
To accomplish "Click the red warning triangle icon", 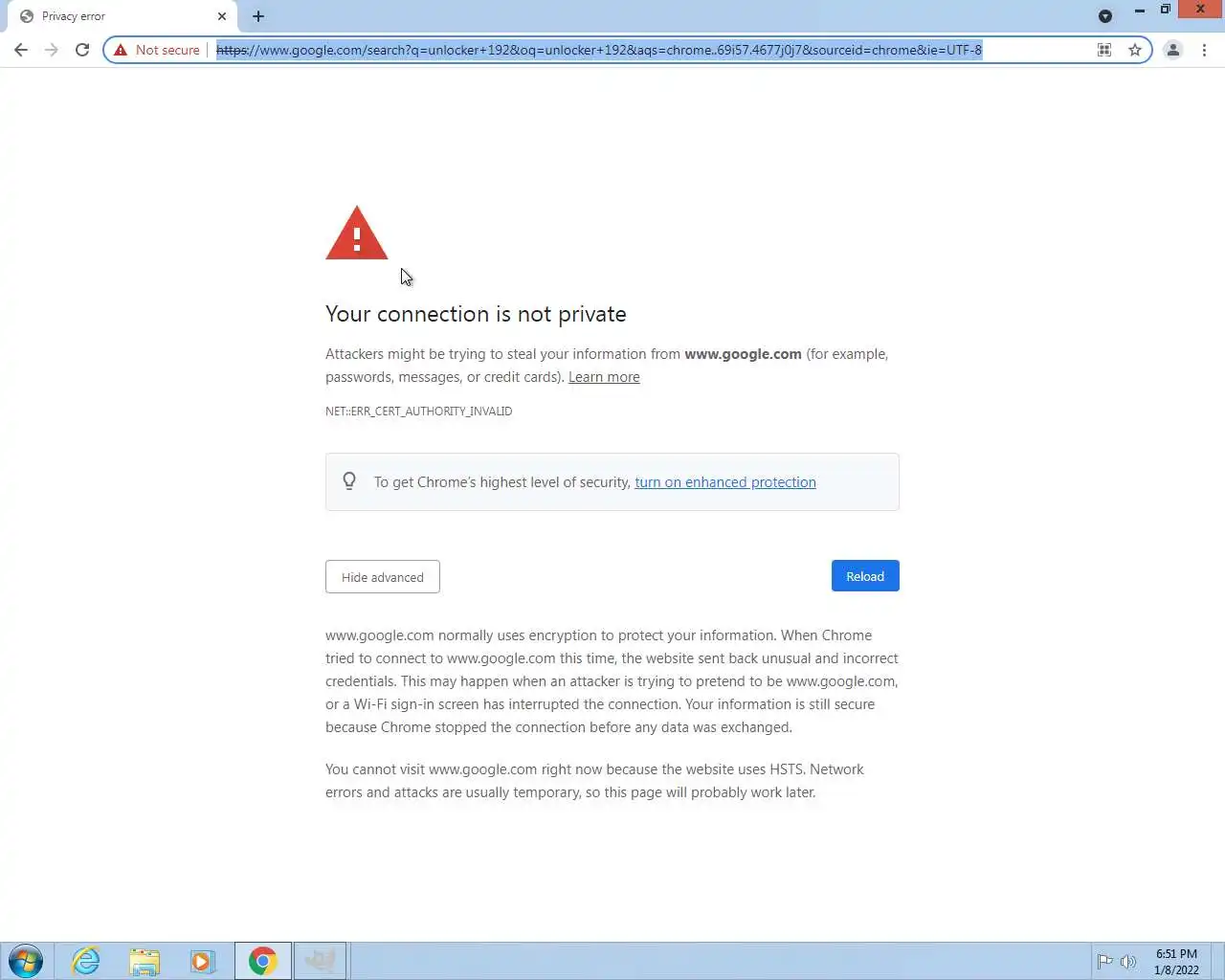I will (x=357, y=233).
